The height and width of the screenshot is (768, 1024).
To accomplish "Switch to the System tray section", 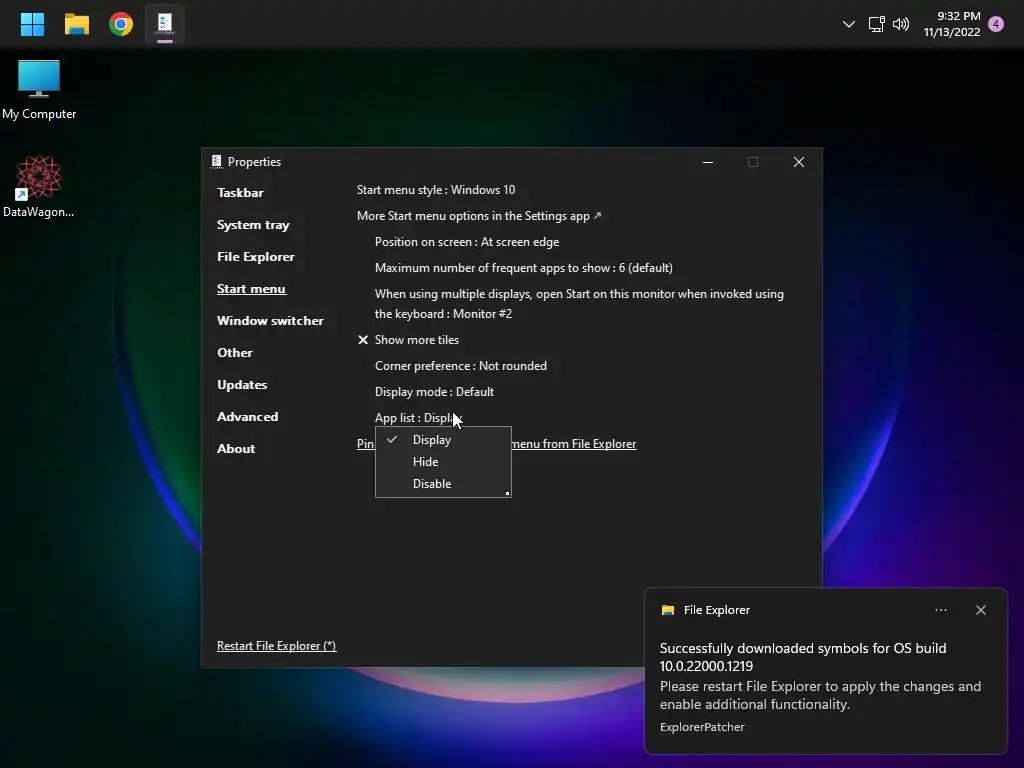I will pos(253,225).
